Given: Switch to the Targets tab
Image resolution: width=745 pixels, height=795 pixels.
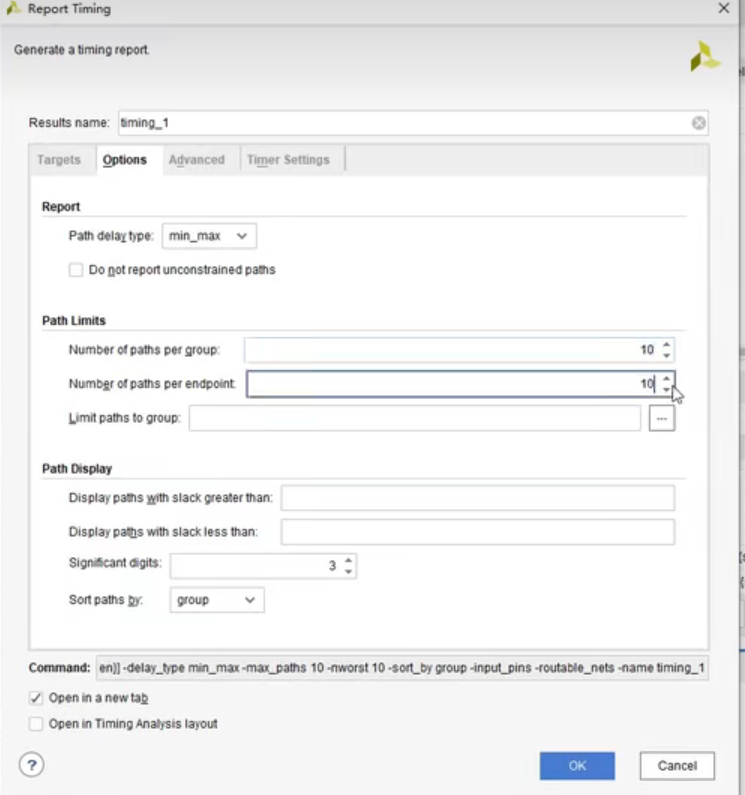Looking at the screenshot, I should pos(59,160).
